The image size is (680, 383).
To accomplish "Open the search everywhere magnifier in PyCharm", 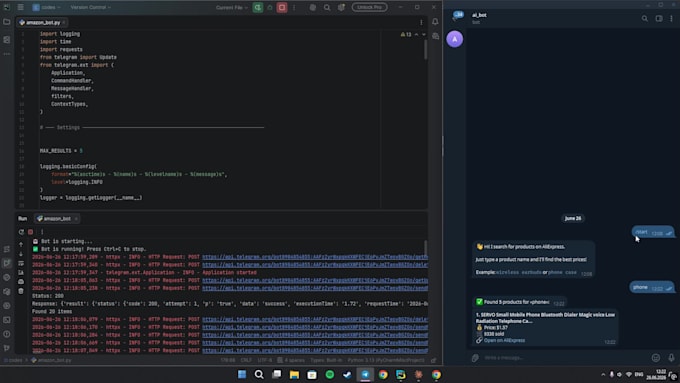I will click(327, 7).
